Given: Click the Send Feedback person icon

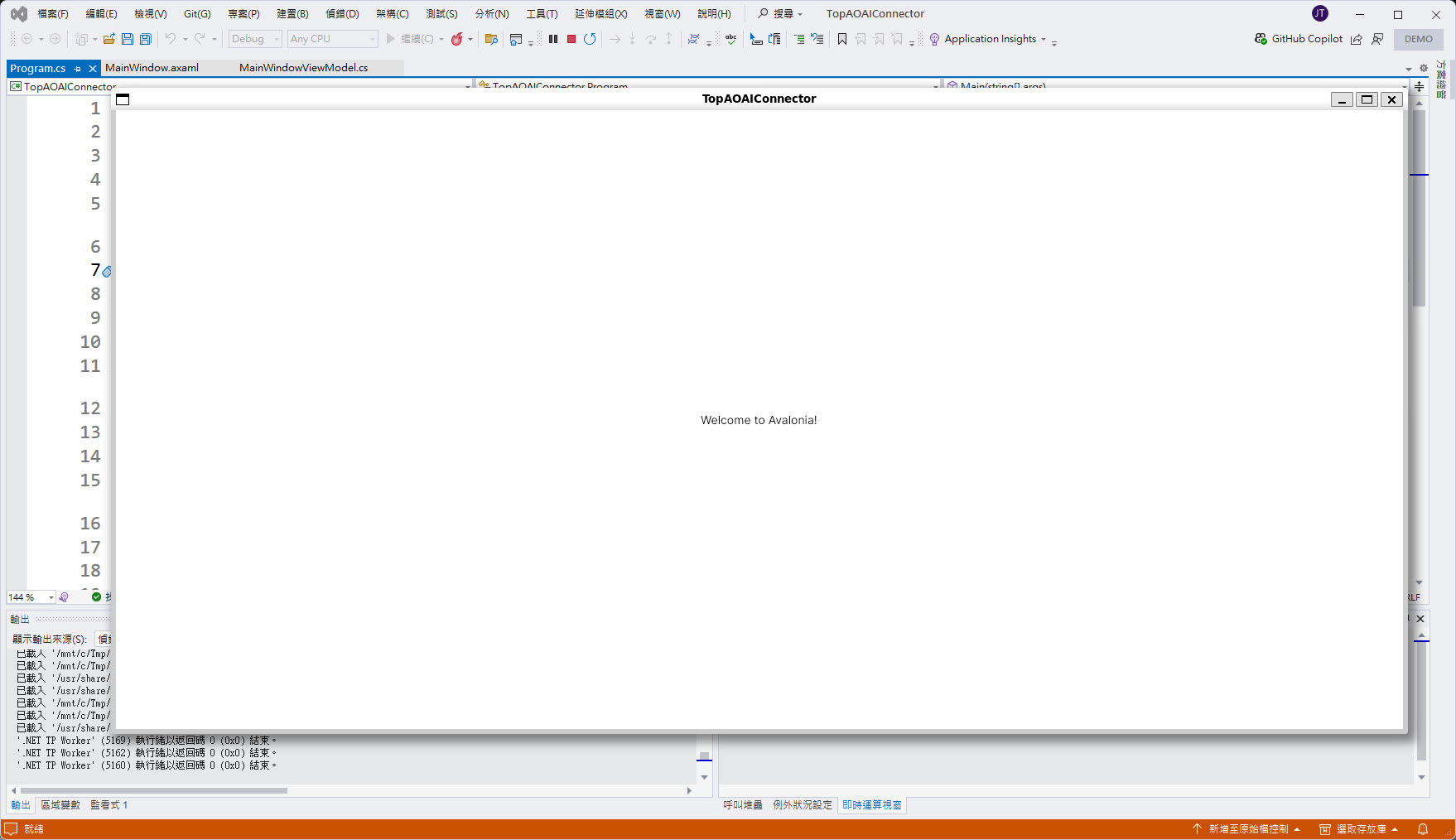Looking at the screenshot, I should (x=1377, y=39).
